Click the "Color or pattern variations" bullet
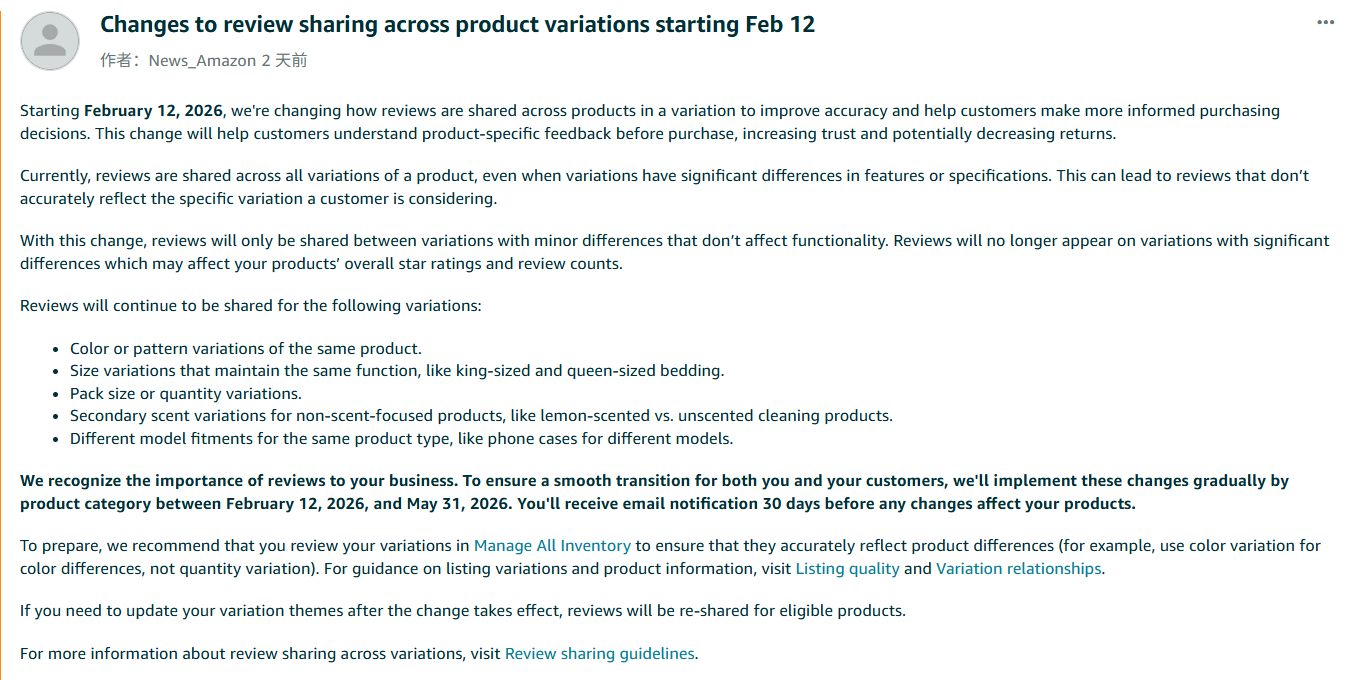1369x680 pixels. [246, 349]
